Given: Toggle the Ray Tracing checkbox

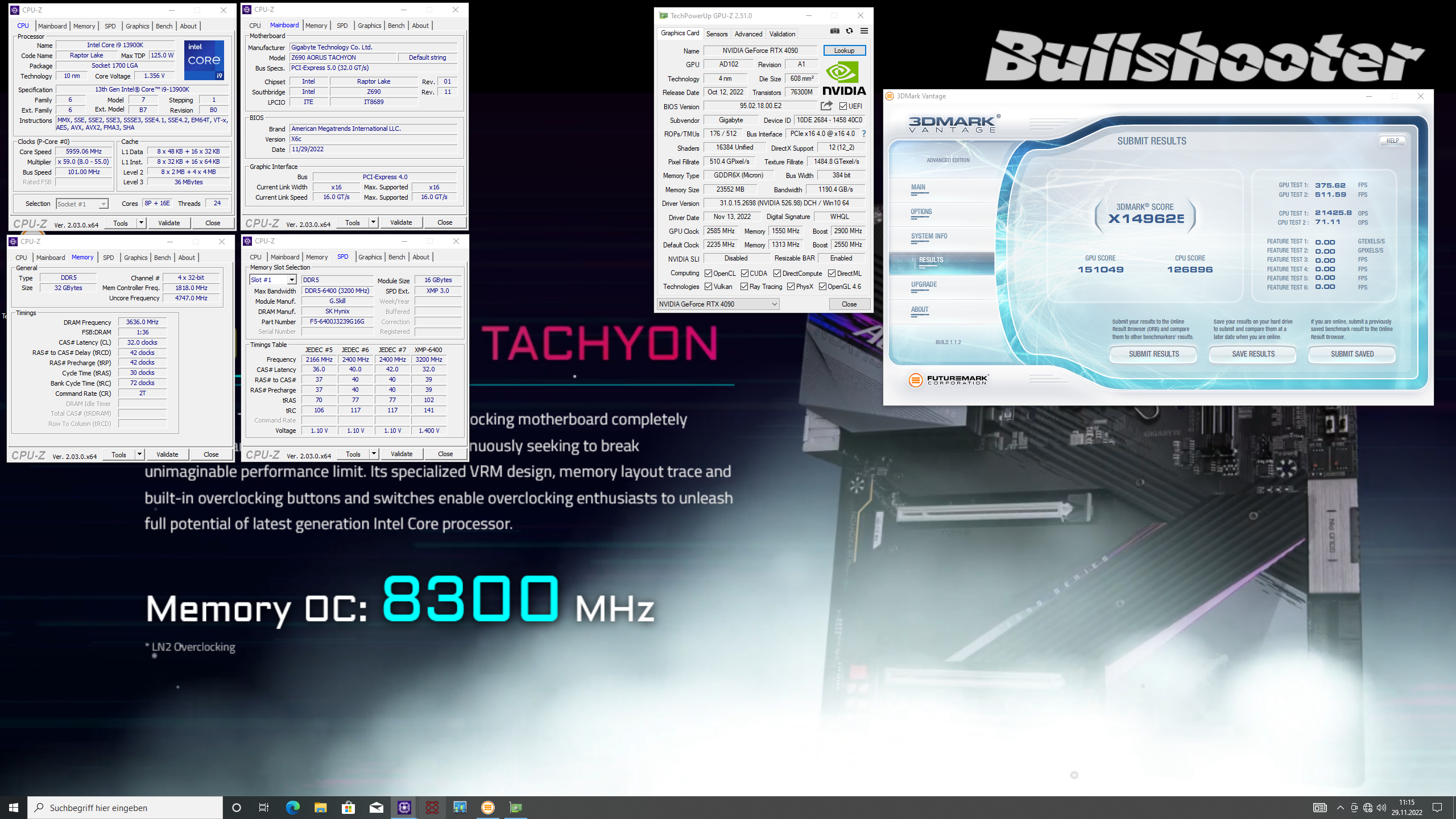Looking at the screenshot, I should click(744, 287).
